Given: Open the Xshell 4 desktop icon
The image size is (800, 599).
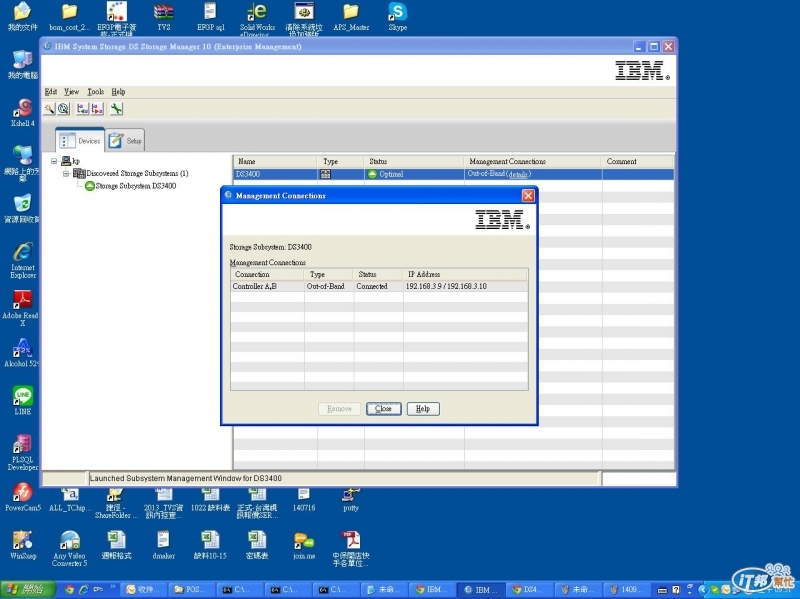Looking at the screenshot, I should [x=22, y=113].
